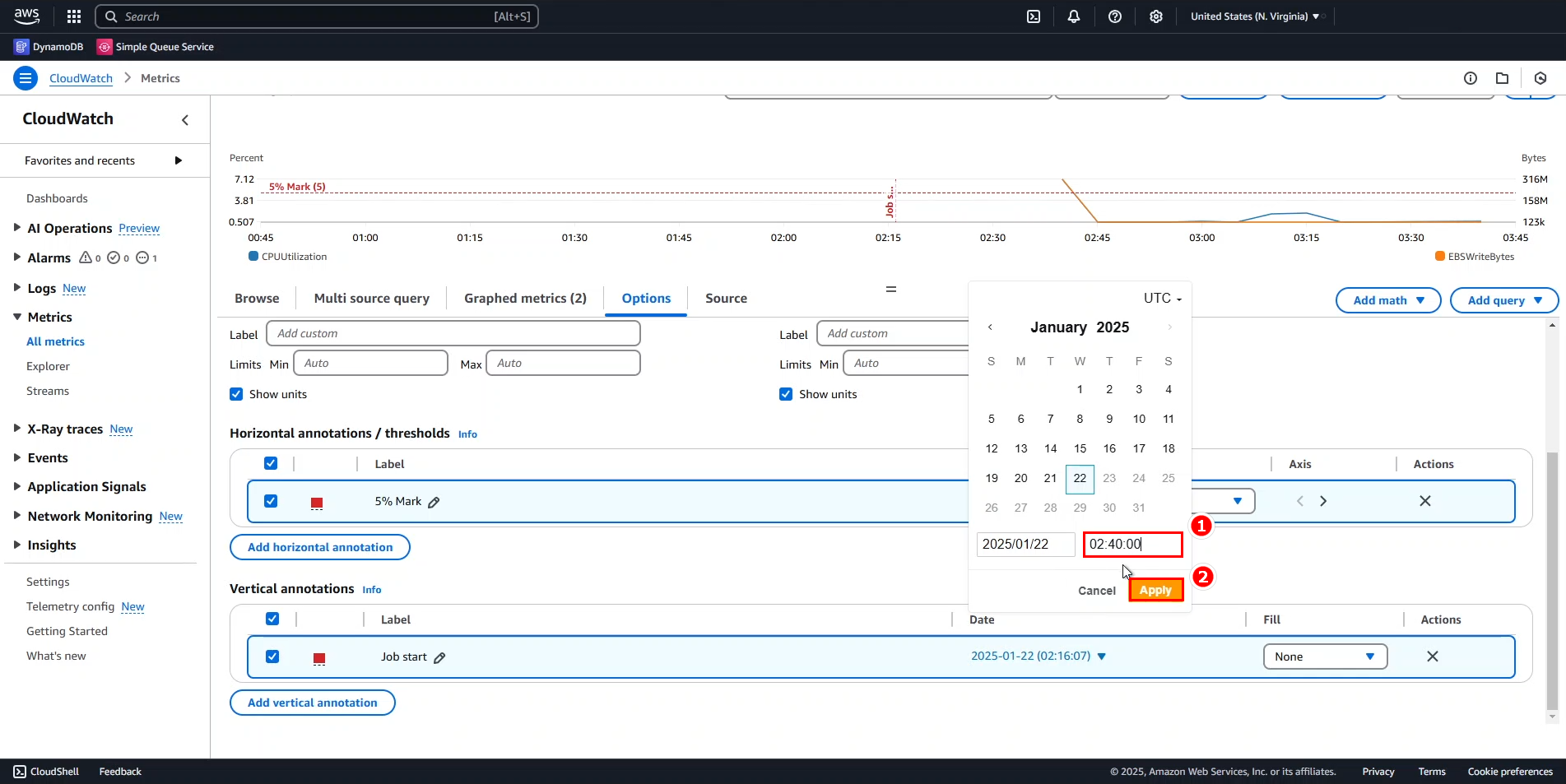Click the red color swatch for 5% Mark
Image resolution: width=1566 pixels, height=784 pixels.
[317, 503]
